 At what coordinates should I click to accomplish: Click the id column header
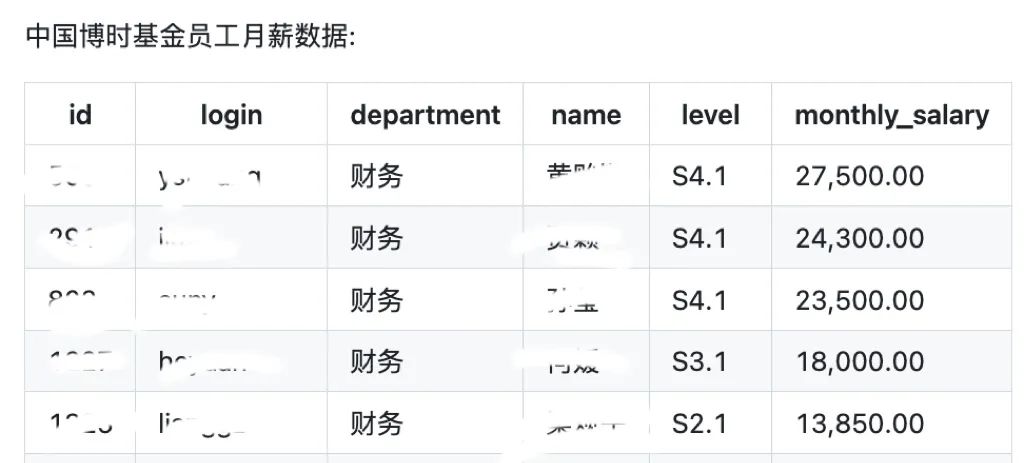pos(80,115)
